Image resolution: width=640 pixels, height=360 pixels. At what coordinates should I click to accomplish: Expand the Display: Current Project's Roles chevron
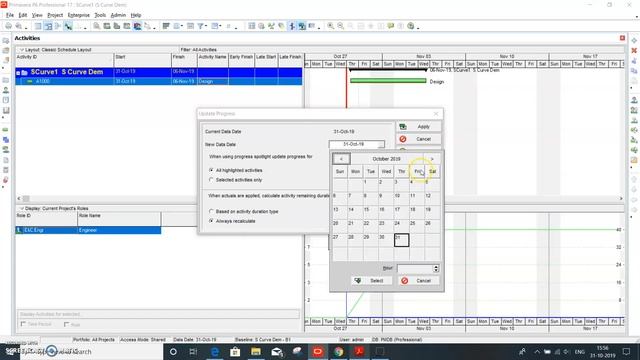click(x=22, y=209)
